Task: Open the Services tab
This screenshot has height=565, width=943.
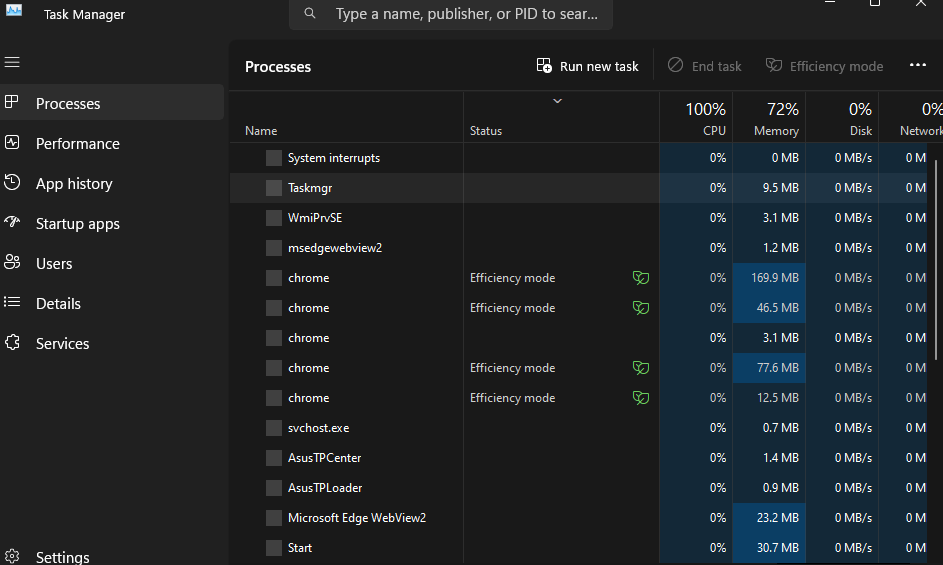Action: (x=63, y=344)
